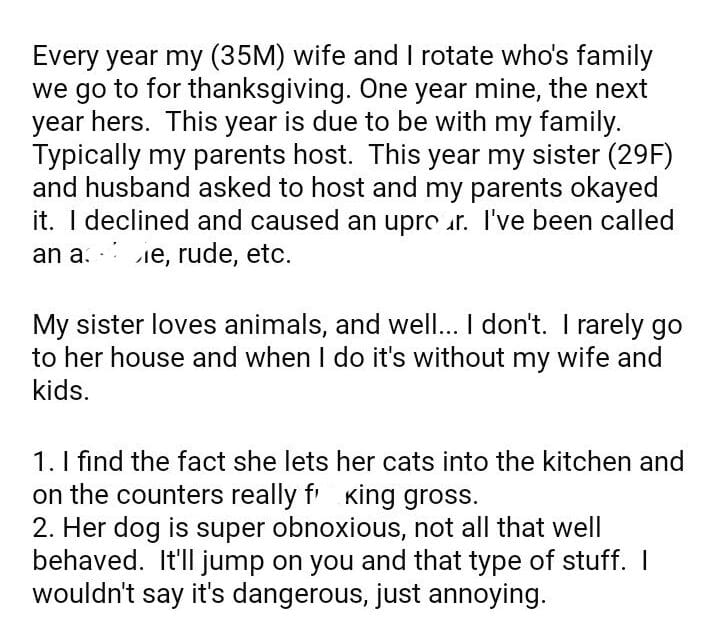
Task: Click the list number "1."
Action: click(43, 463)
